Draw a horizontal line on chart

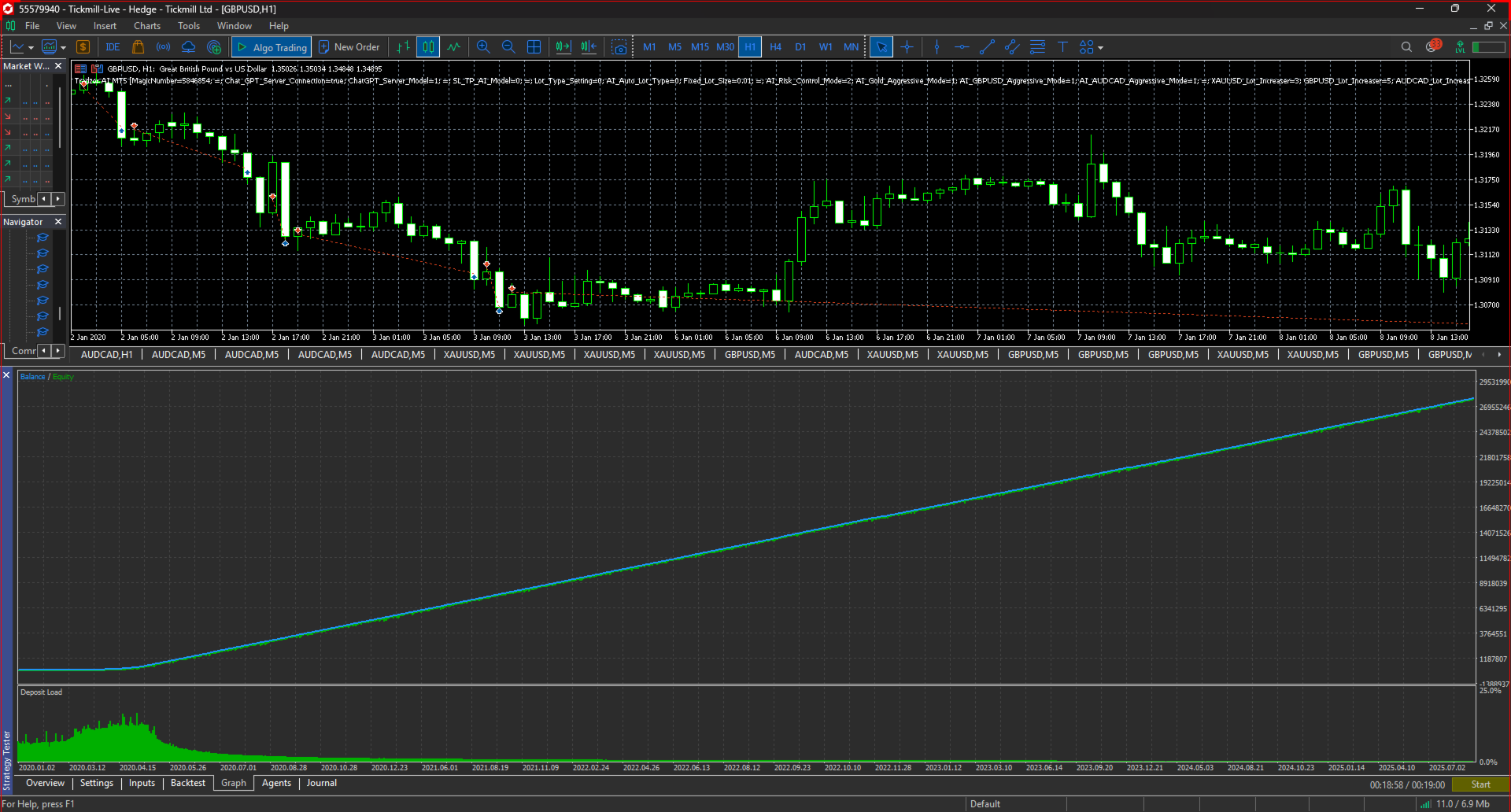[962, 47]
